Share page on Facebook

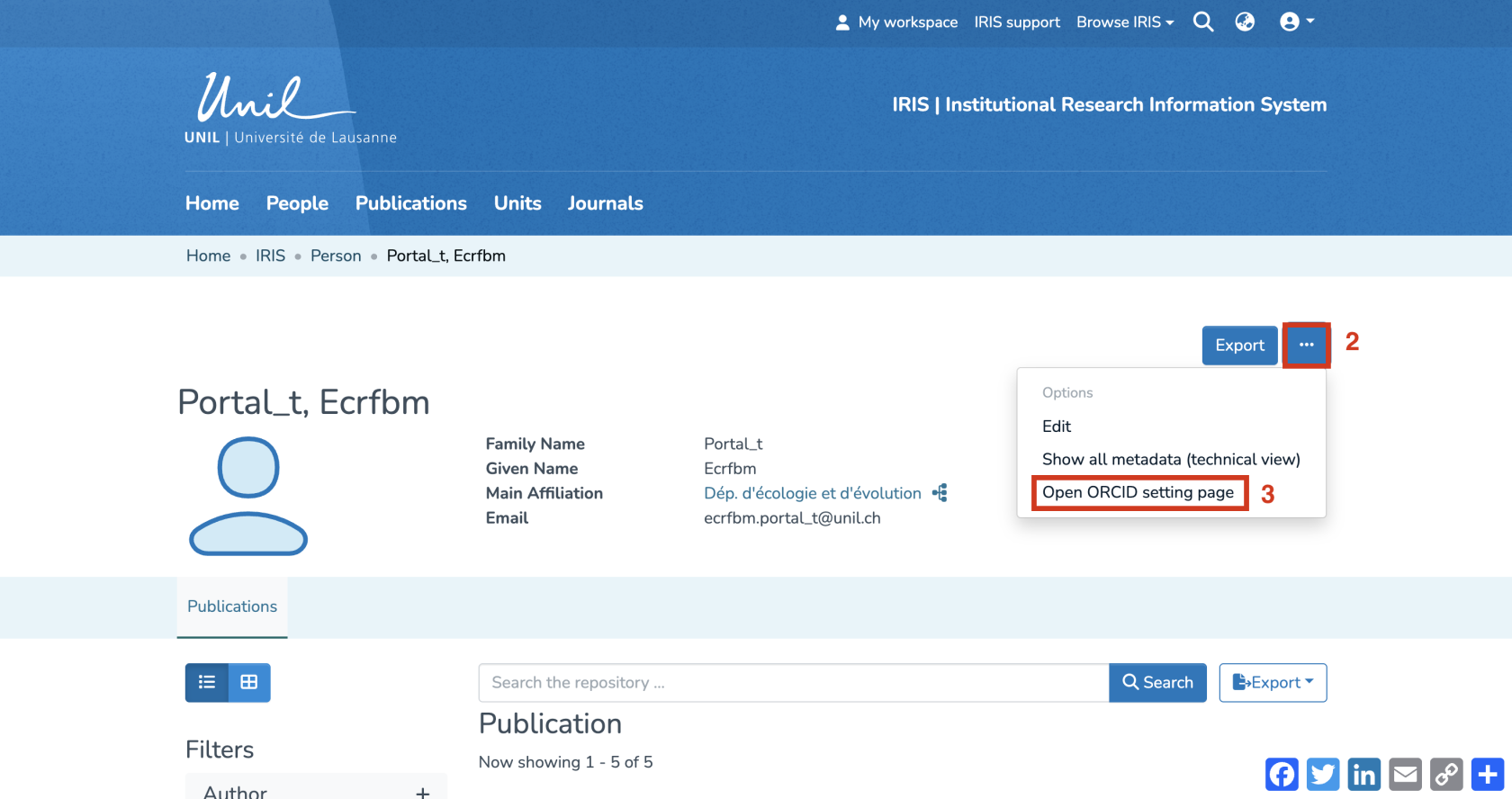point(1282,774)
